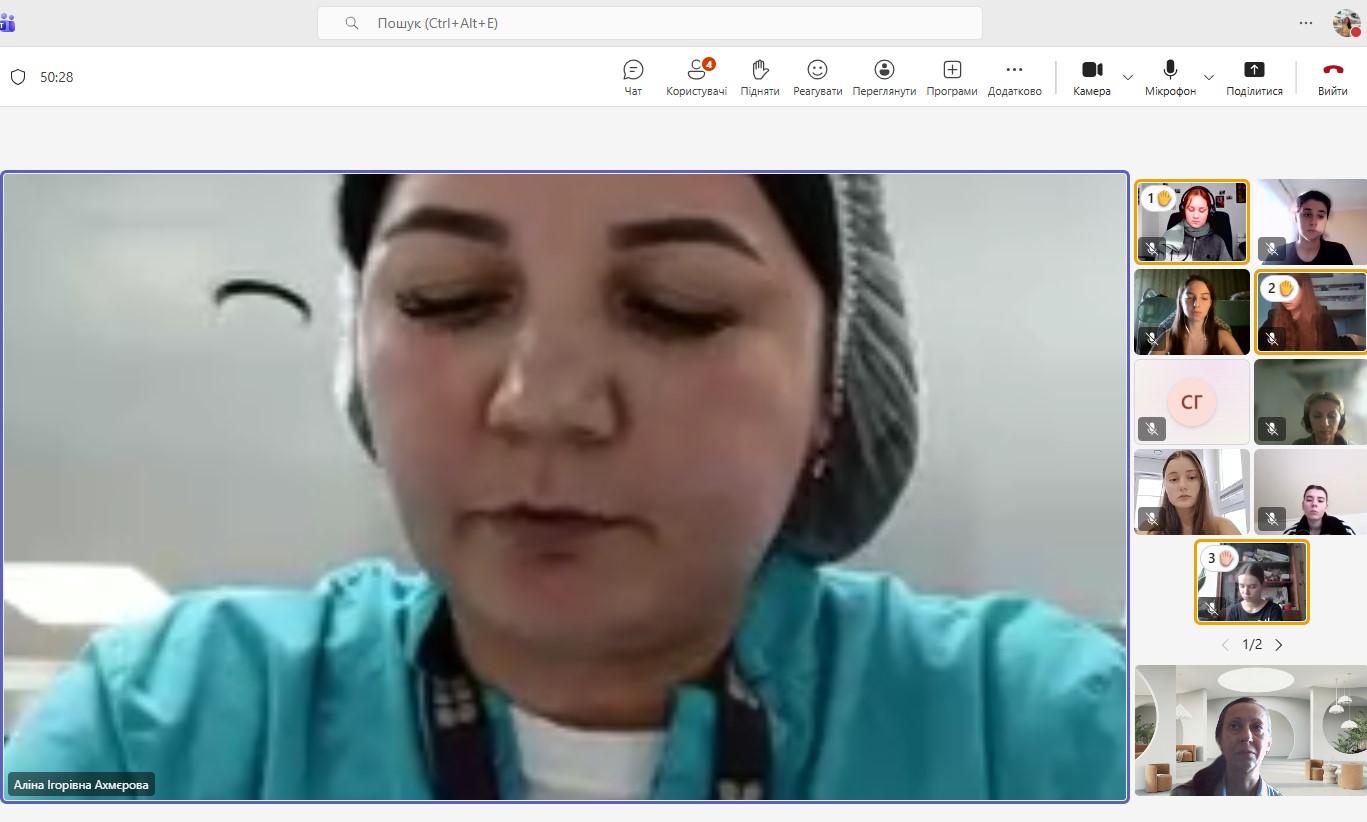
Task: Open the Реагувати reactions menu
Action: 817,77
